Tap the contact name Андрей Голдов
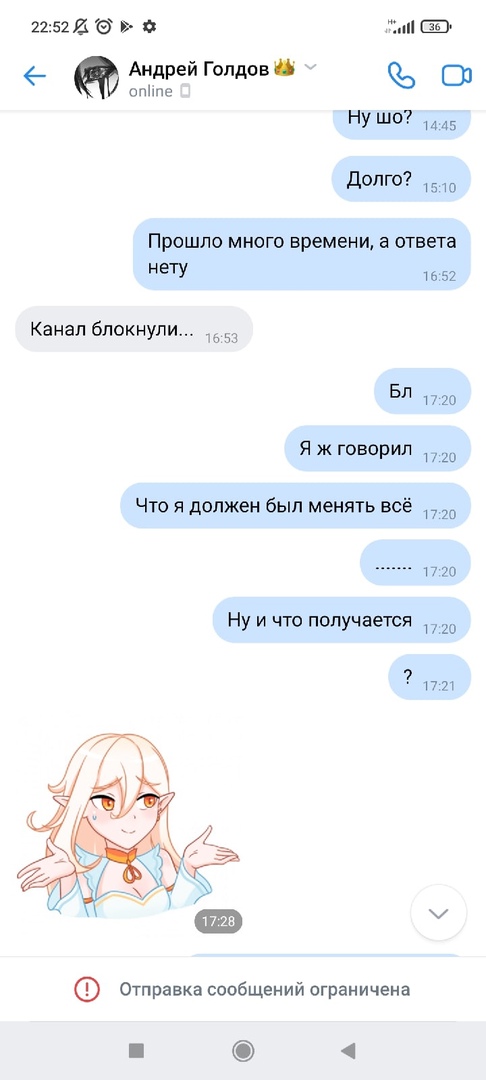Screen dimensions: 486x1080 [x=199, y=68]
